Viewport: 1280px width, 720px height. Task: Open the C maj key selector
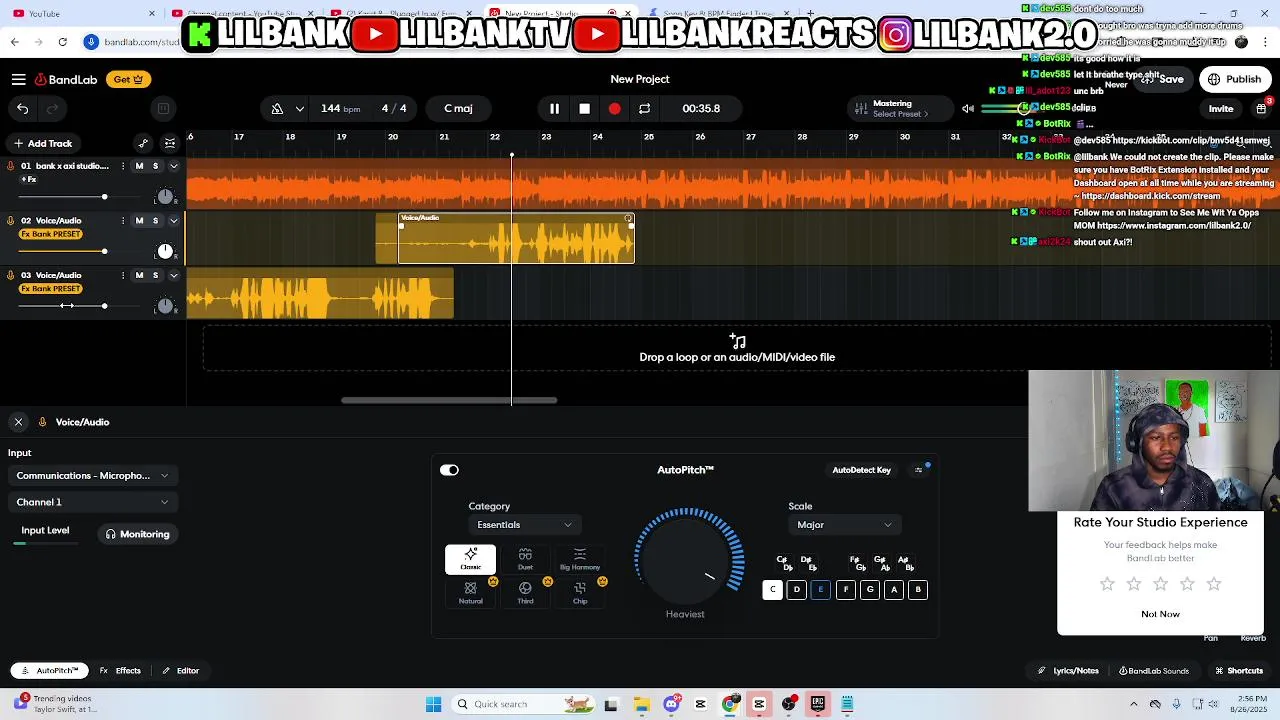[x=459, y=108]
